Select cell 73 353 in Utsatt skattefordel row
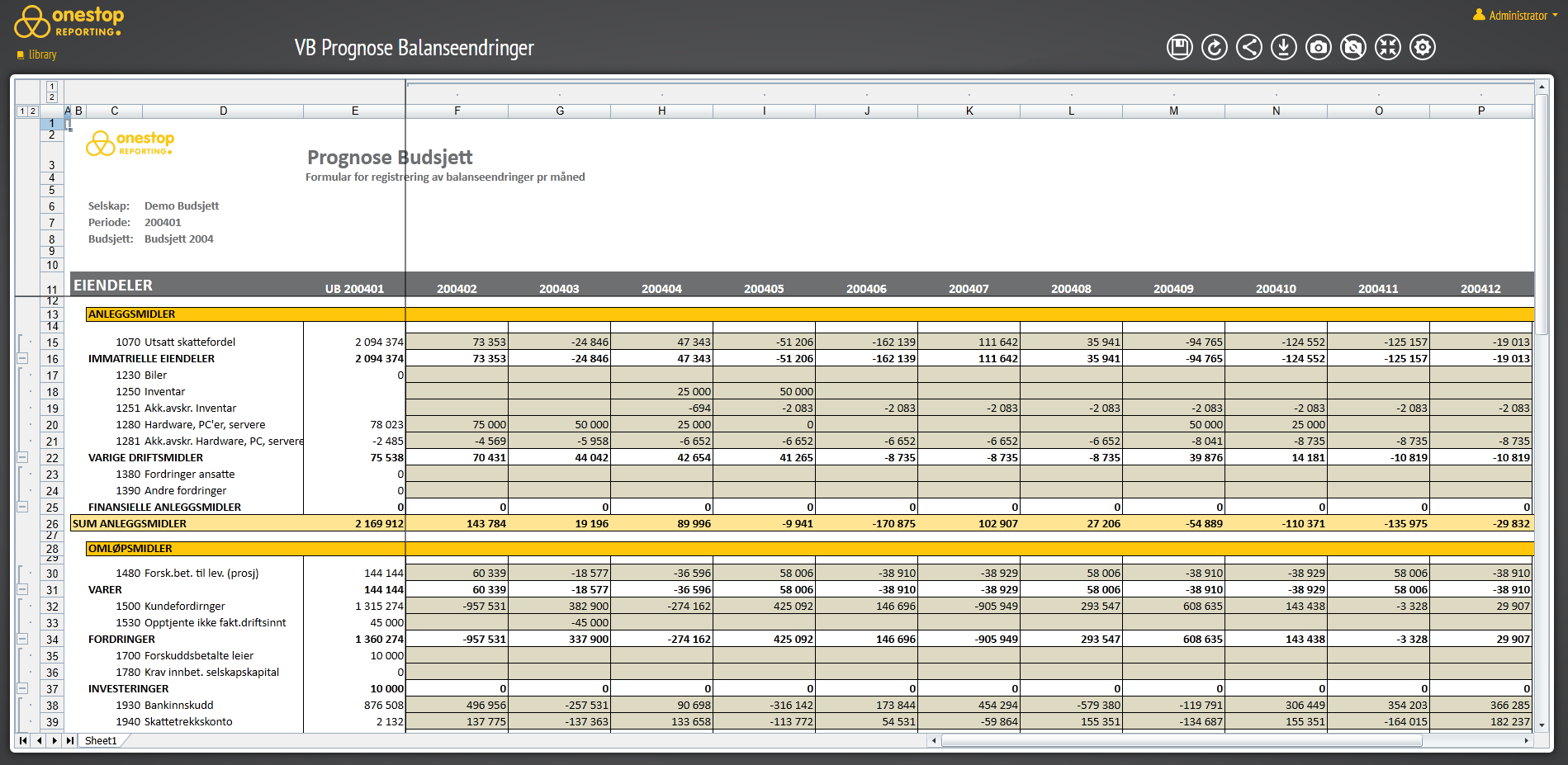Viewport: 1568px width, 765px height. 457,342
